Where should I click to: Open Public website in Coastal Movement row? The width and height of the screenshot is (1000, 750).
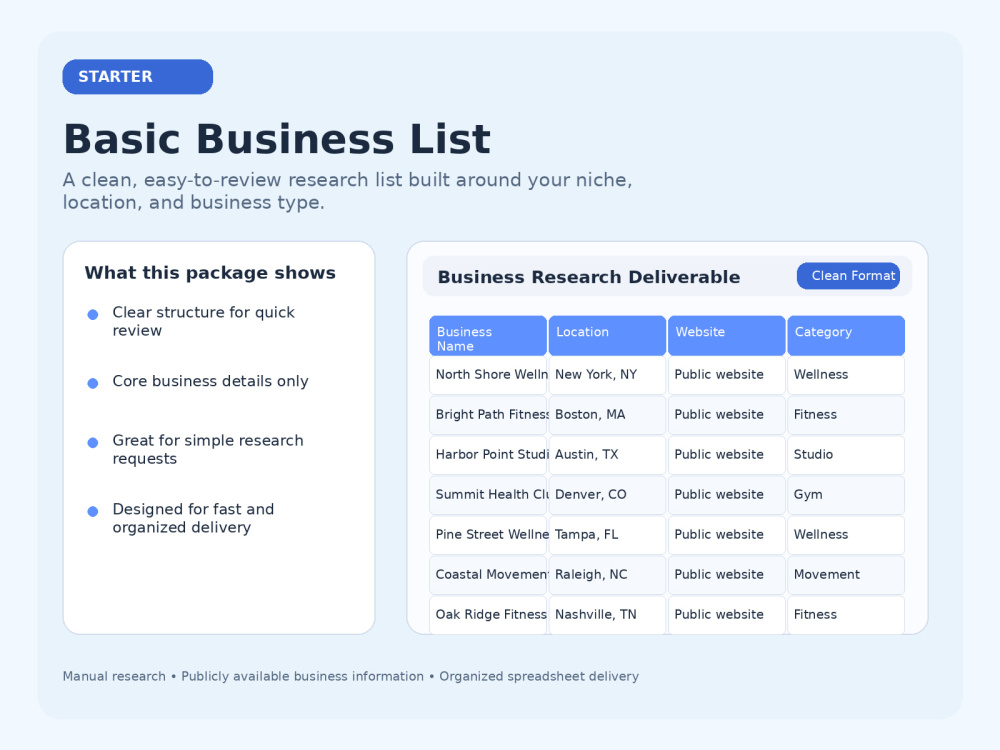[x=726, y=575]
